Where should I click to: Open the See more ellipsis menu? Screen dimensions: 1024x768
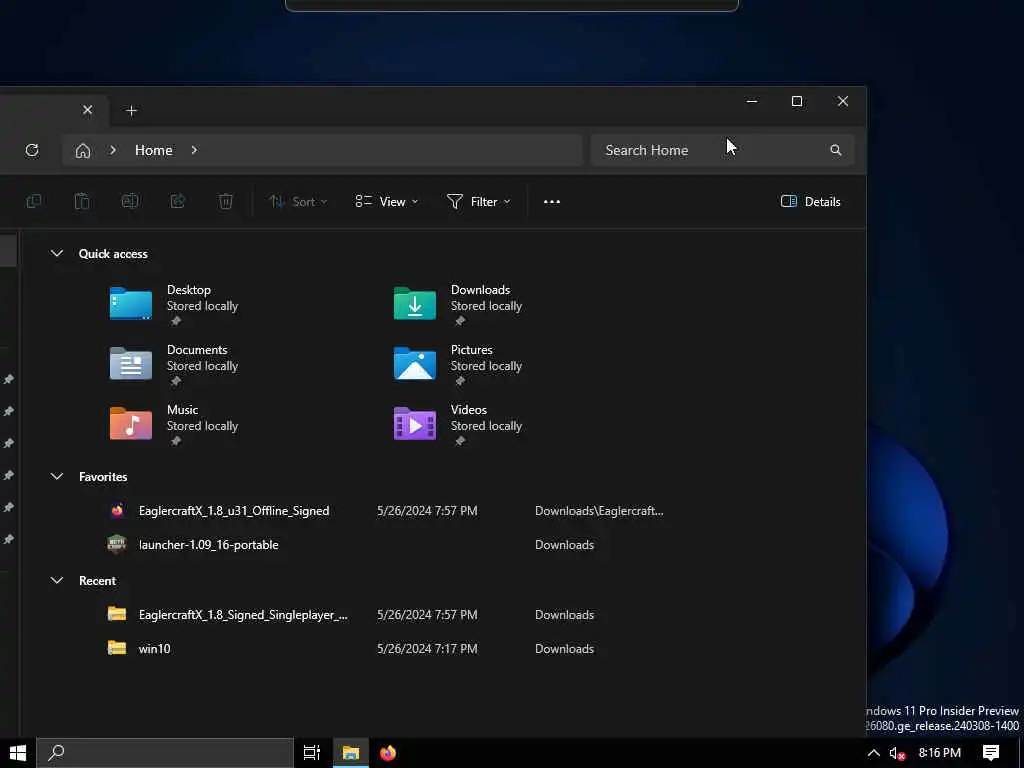[x=552, y=202]
